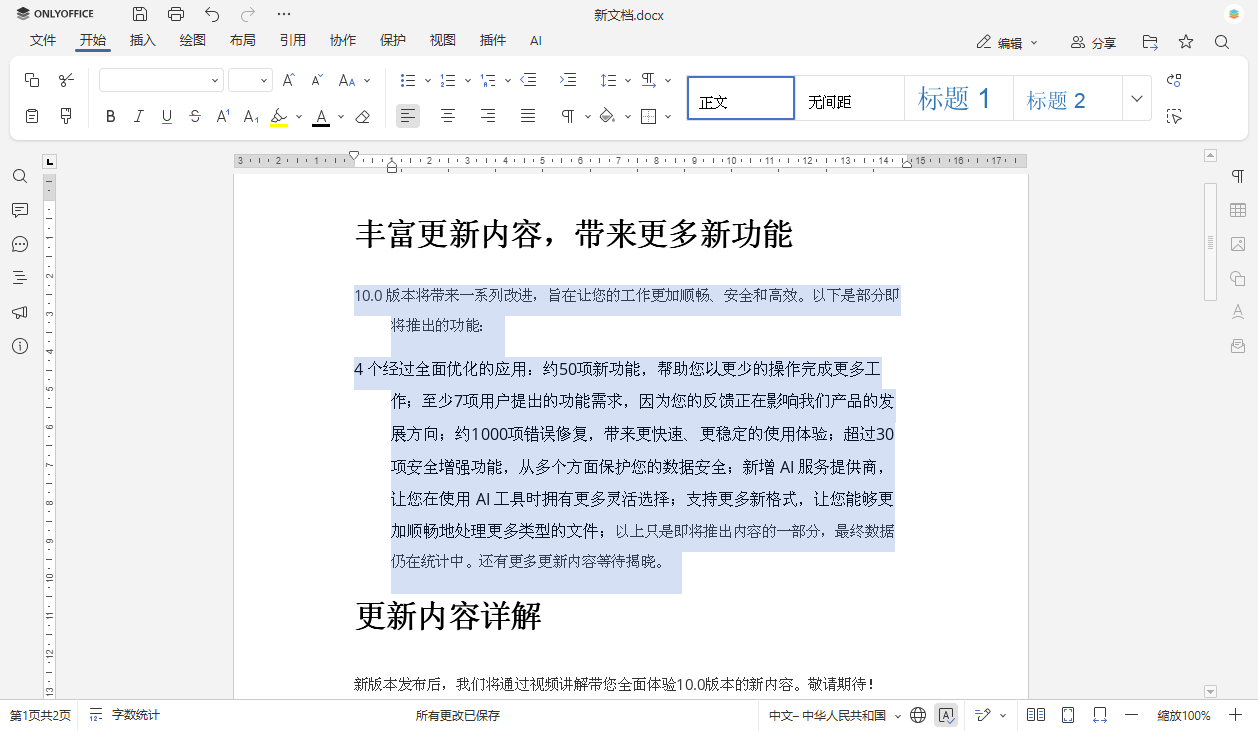Expand bullet list style dropdown arrow
1258x731 pixels.
(x=427, y=80)
